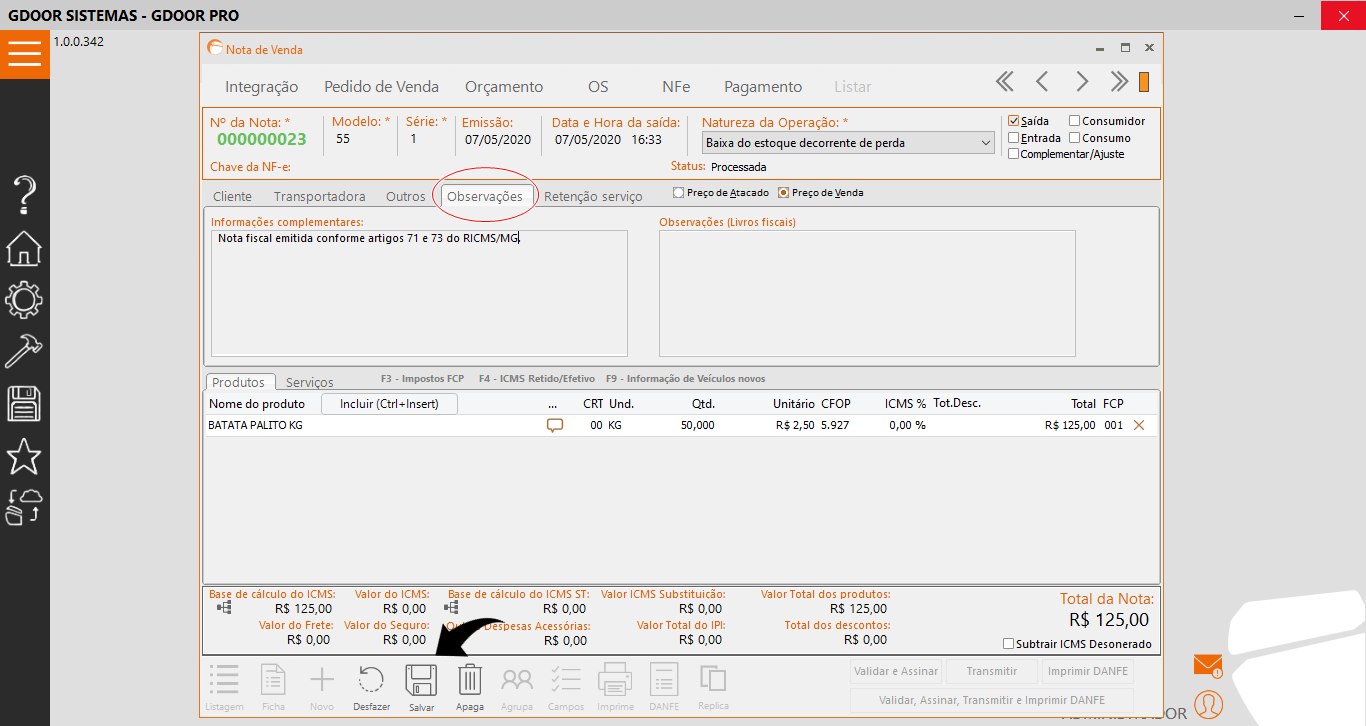Screen dimensions: 1366x726
Task: Check the Complementar/Ajuste checkbox
Action: point(1014,154)
